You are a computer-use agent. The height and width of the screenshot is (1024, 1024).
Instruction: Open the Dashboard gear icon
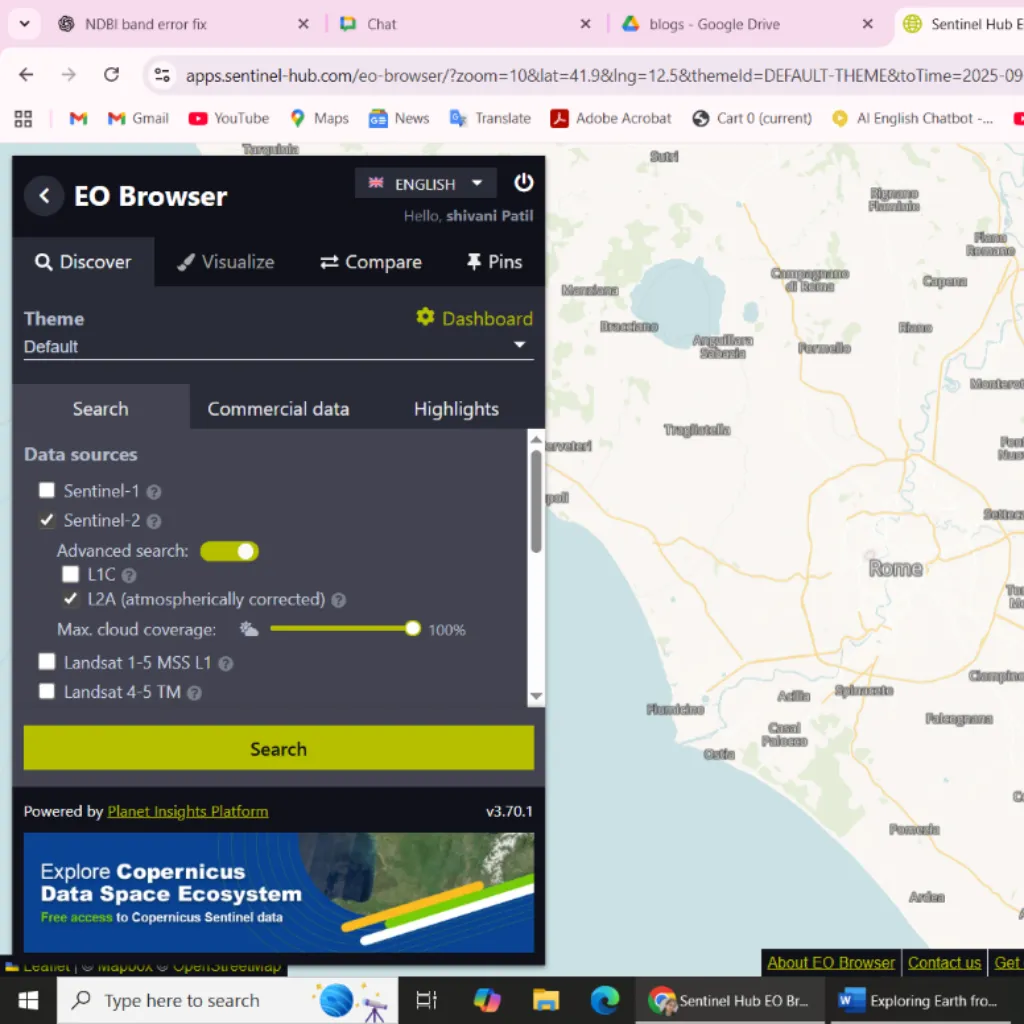[425, 317]
